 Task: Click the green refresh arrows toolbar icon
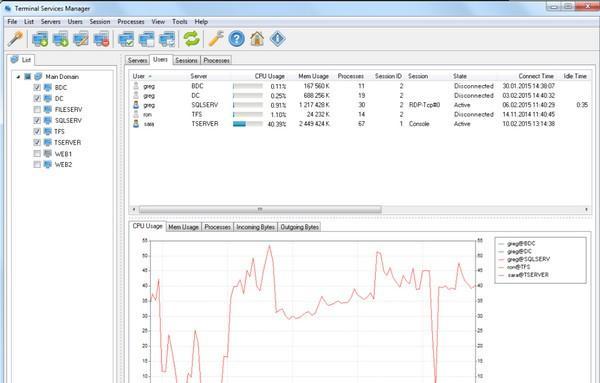pos(191,39)
